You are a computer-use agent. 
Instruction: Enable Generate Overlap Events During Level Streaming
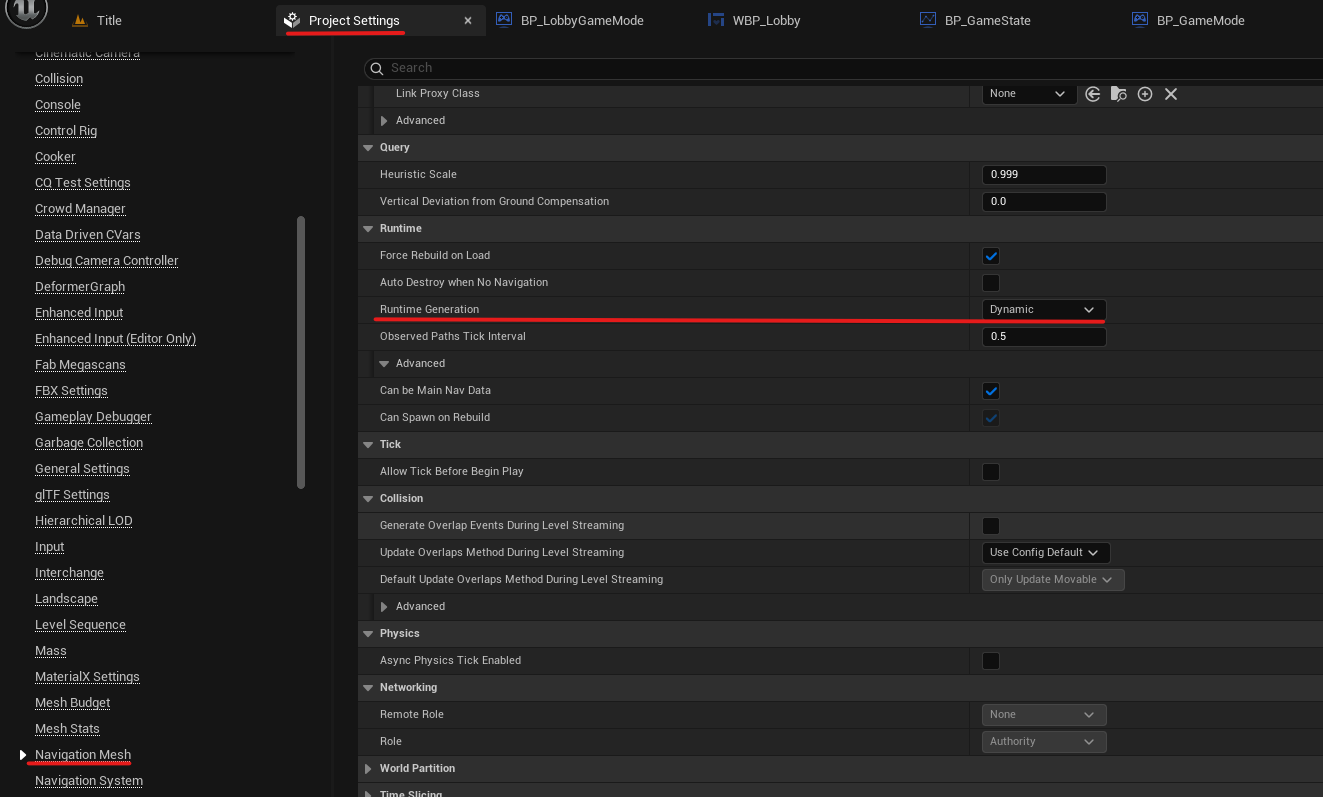991,526
